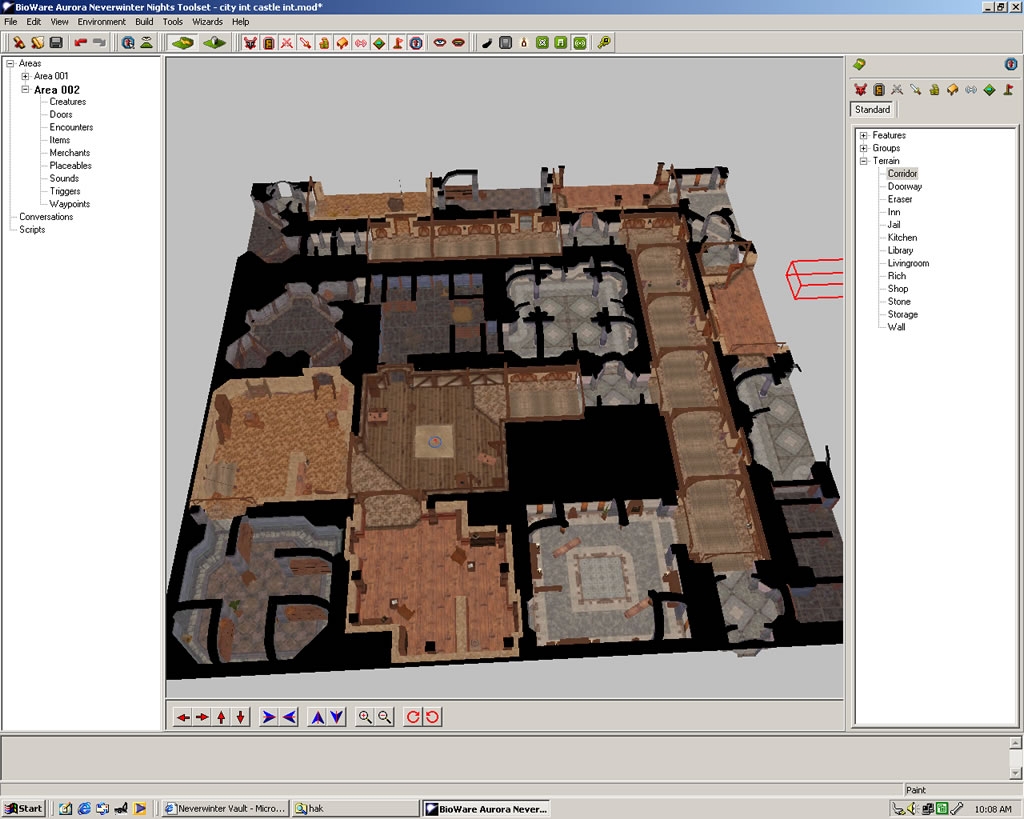This screenshot has height=819, width=1024.
Task: Open the Wizards menu
Action: [x=207, y=21]
